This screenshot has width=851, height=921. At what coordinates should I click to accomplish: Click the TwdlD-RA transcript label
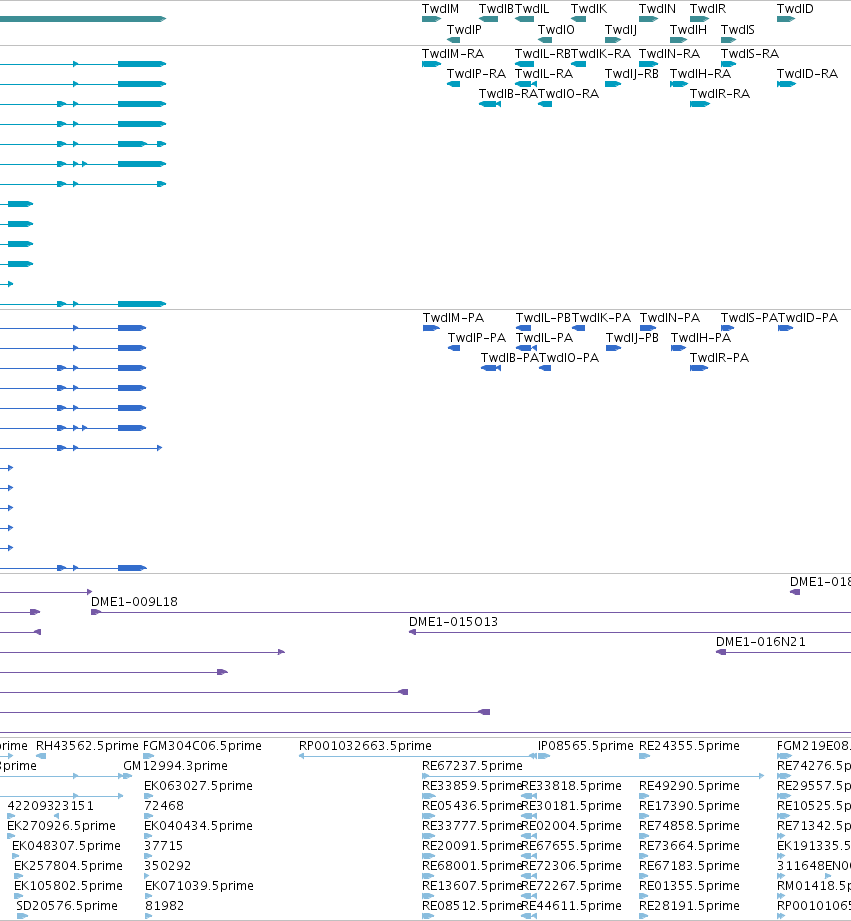[x=808, y=73]
